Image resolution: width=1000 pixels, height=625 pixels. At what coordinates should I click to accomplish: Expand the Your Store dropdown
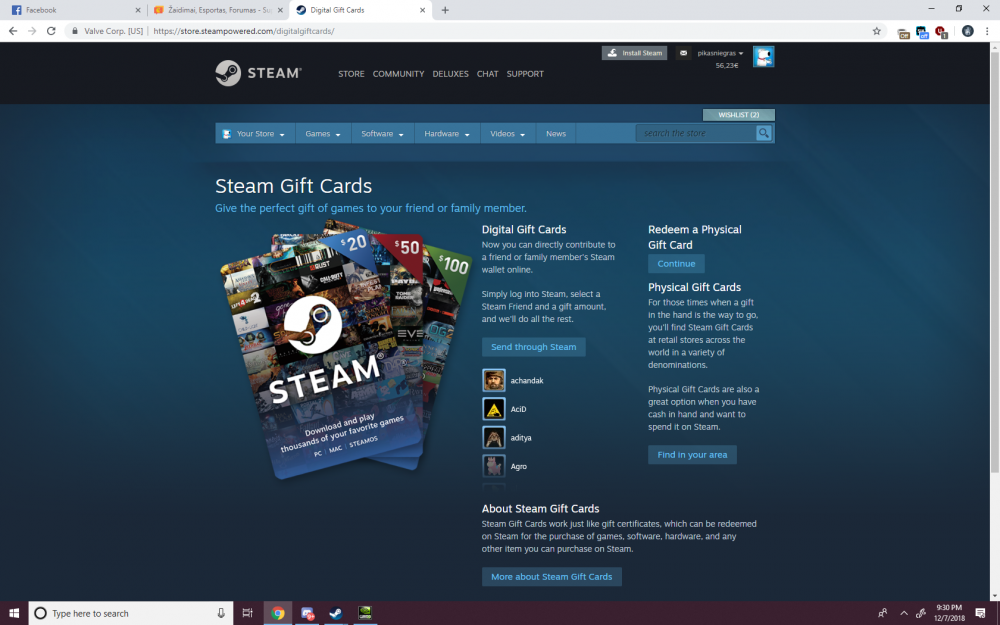click(x=254, y=134)
